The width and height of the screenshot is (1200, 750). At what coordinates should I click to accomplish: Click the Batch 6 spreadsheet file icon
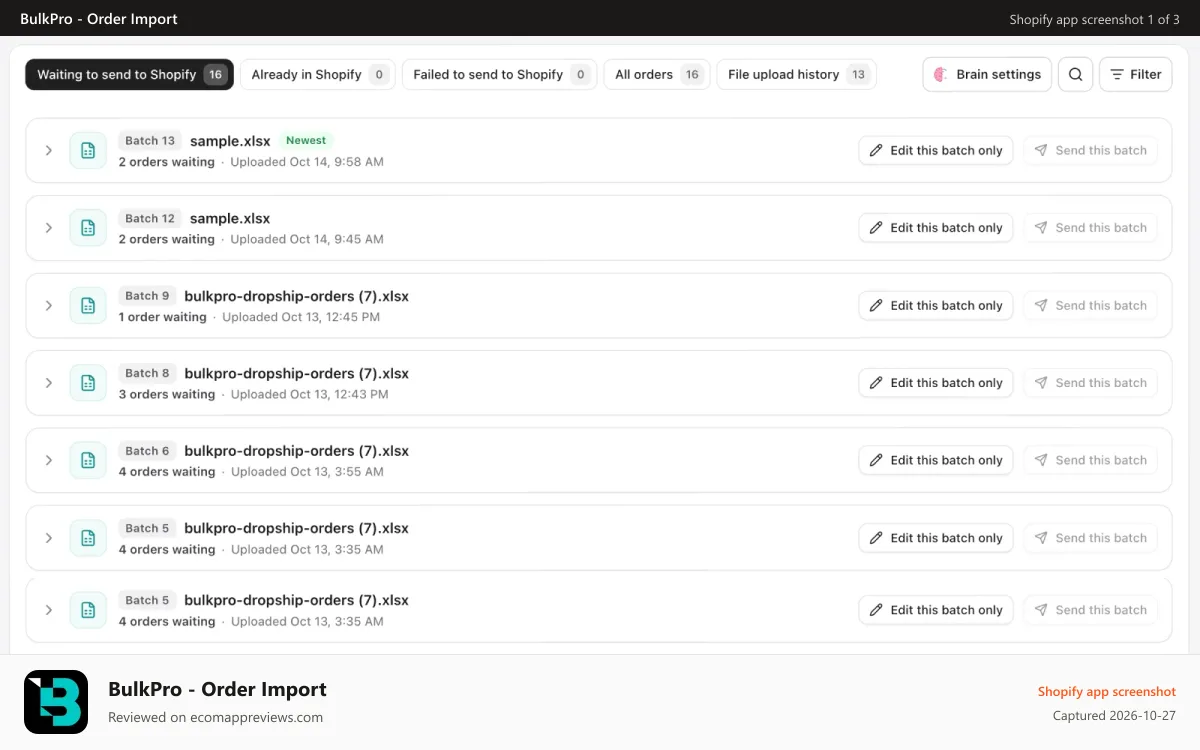click(88, 460)
